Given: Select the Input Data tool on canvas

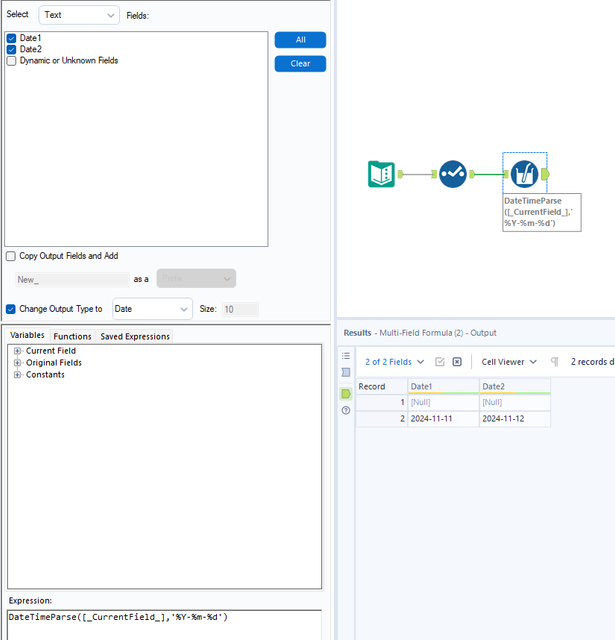Looking at the screenshot, I should [381, 174].
